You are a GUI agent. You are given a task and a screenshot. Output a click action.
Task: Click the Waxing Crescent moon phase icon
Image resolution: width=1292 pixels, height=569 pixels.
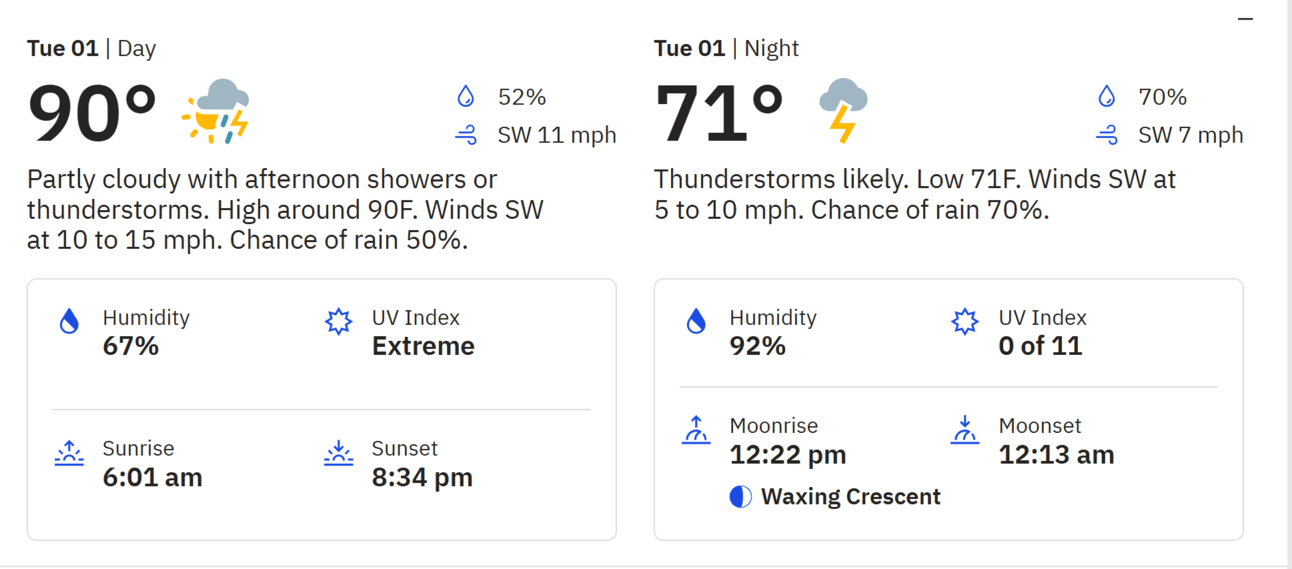click(741, 497)
